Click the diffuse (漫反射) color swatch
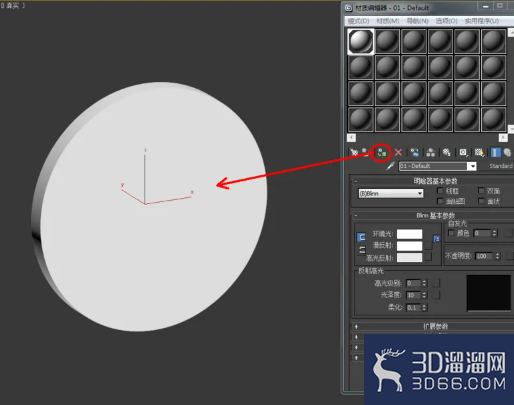Image resolution: width=514 pixels, height=405 pixels. (409, 246)
